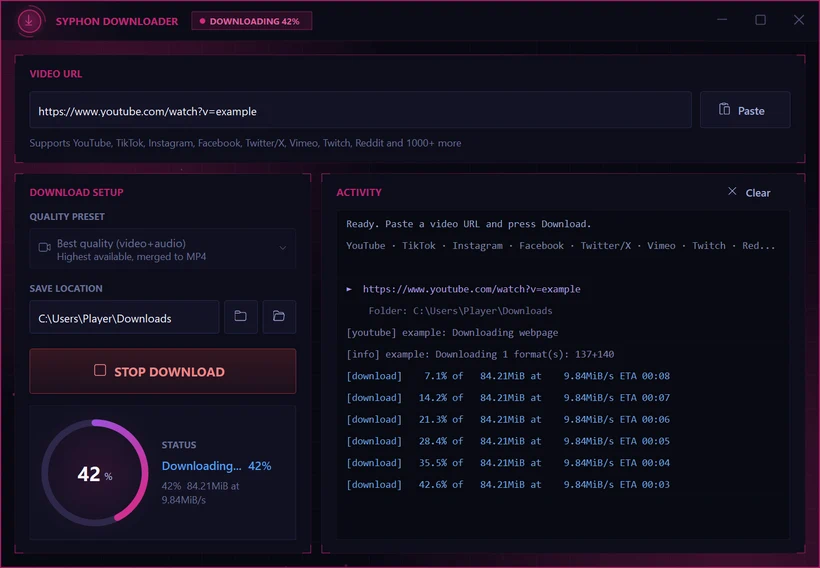Browse for save folder icon
The width and height of the screenshot is (820, 568).
241,316
